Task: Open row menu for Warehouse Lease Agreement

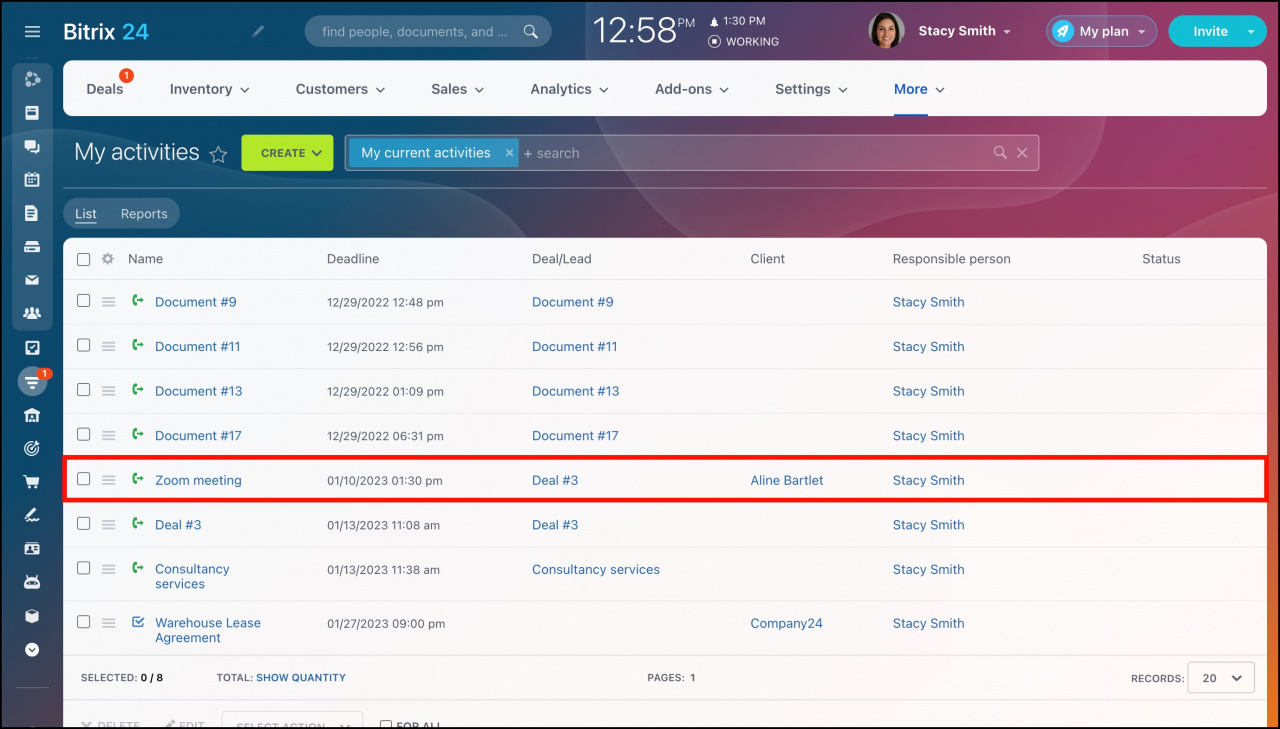Action: coord(109,623)
